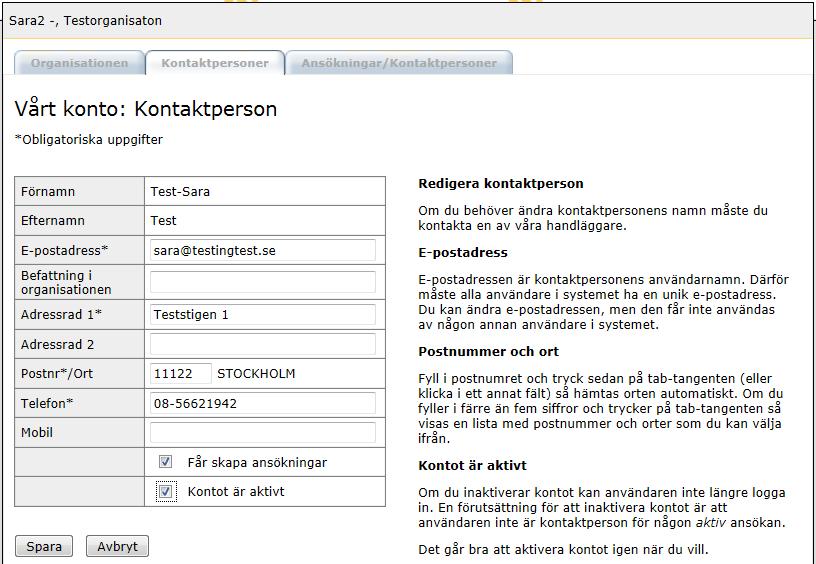Click the empty Adressrad 2 field
The image size is (816, 564).
click(263, 344)
